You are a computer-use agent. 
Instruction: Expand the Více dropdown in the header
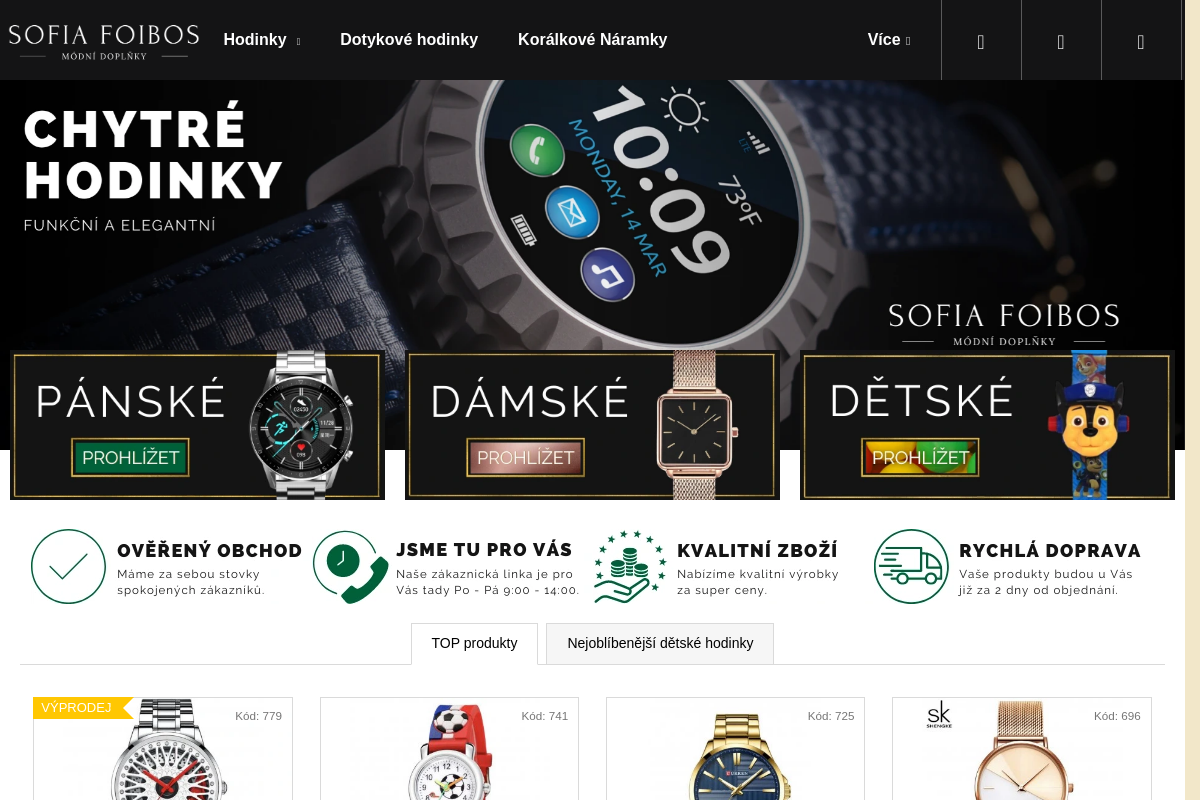[x=889, y=40]
